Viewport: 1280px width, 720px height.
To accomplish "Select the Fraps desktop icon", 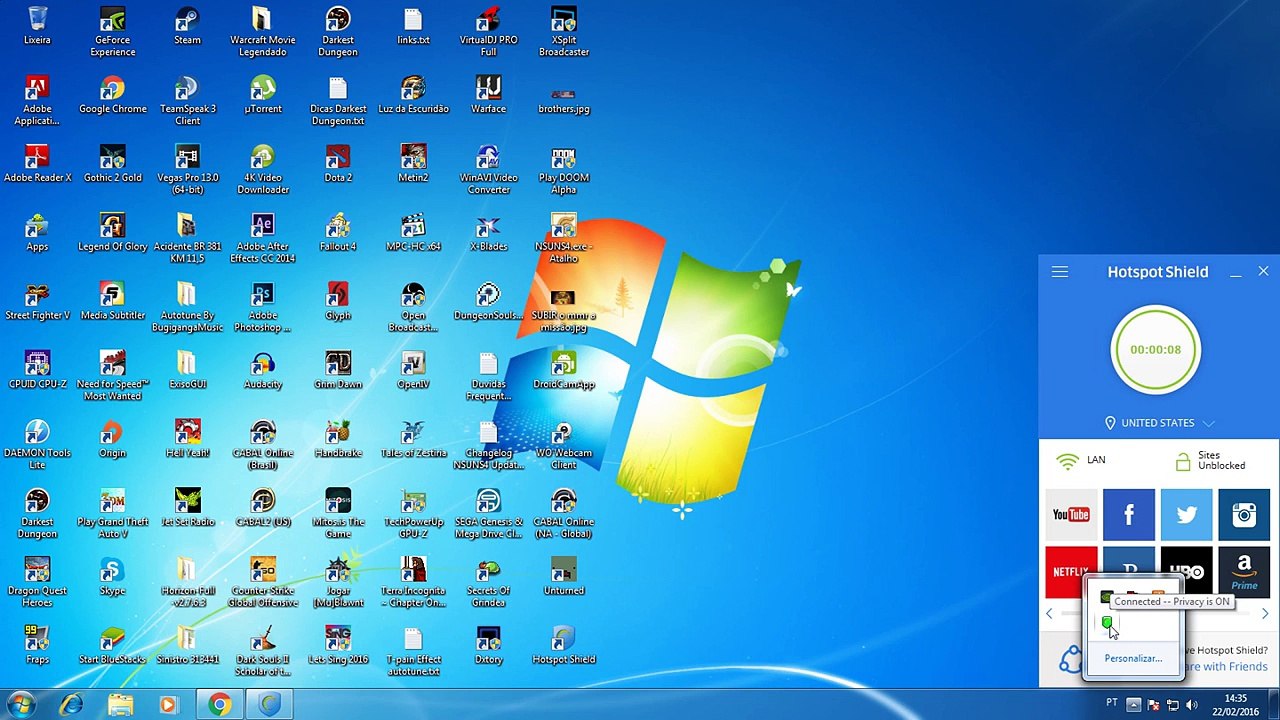I will coord(37,645).
